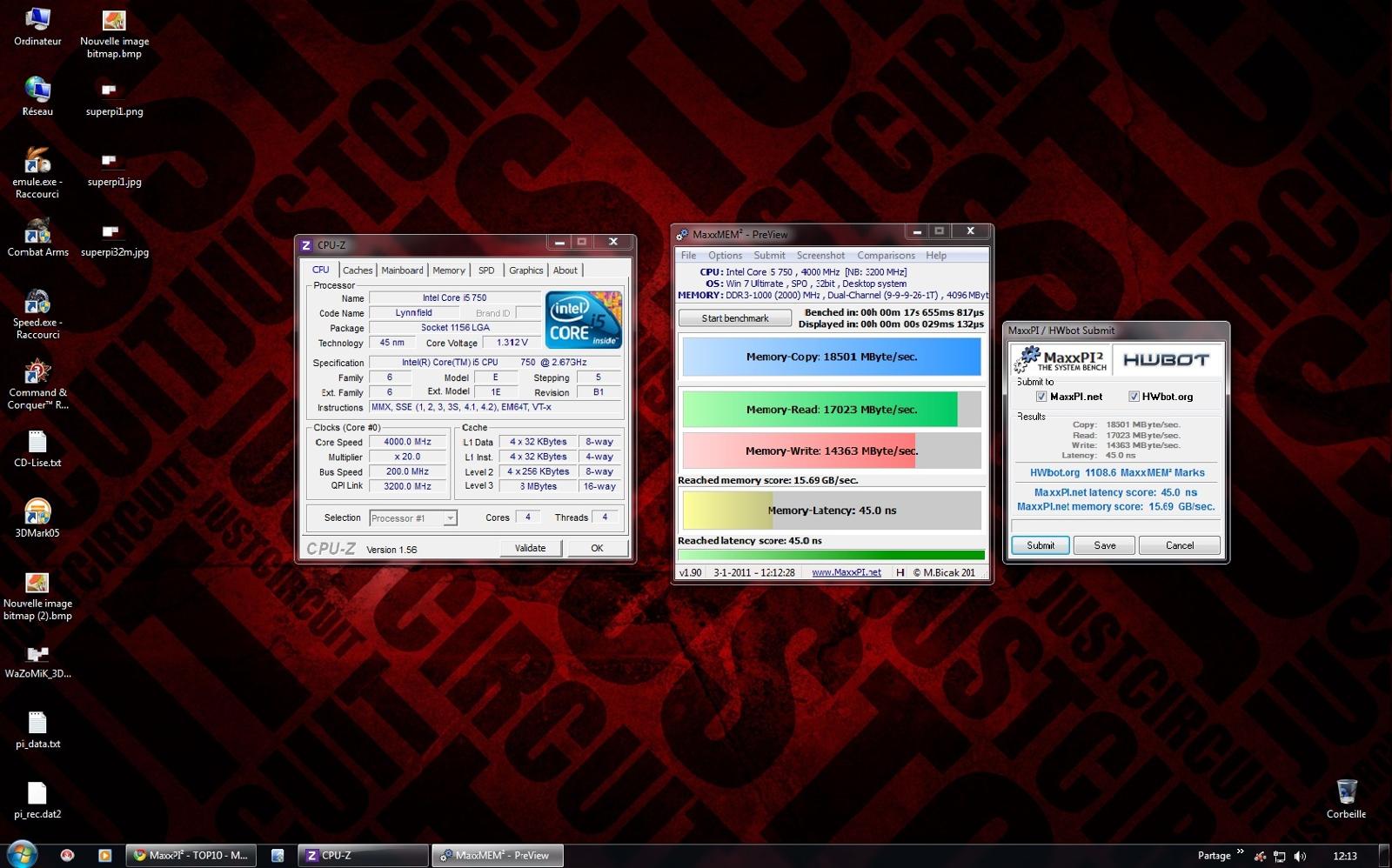Select the superpi32m.jpg file icon

pyautogui.click(x=110, y=231)
